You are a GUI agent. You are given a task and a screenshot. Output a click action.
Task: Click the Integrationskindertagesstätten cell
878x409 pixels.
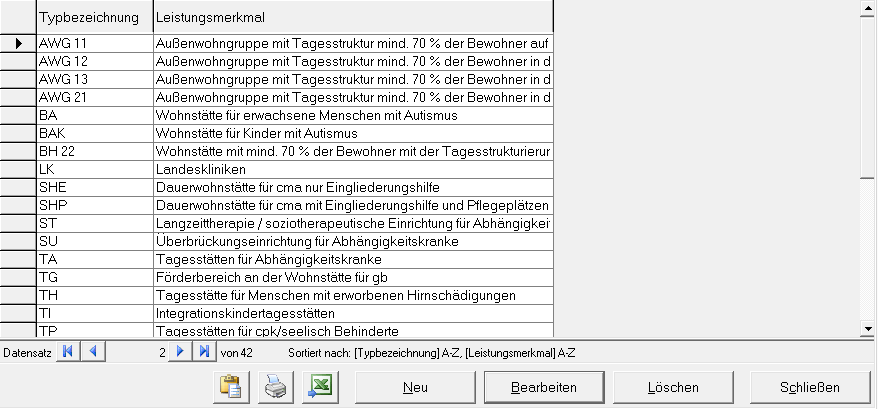tap(354, 314)
